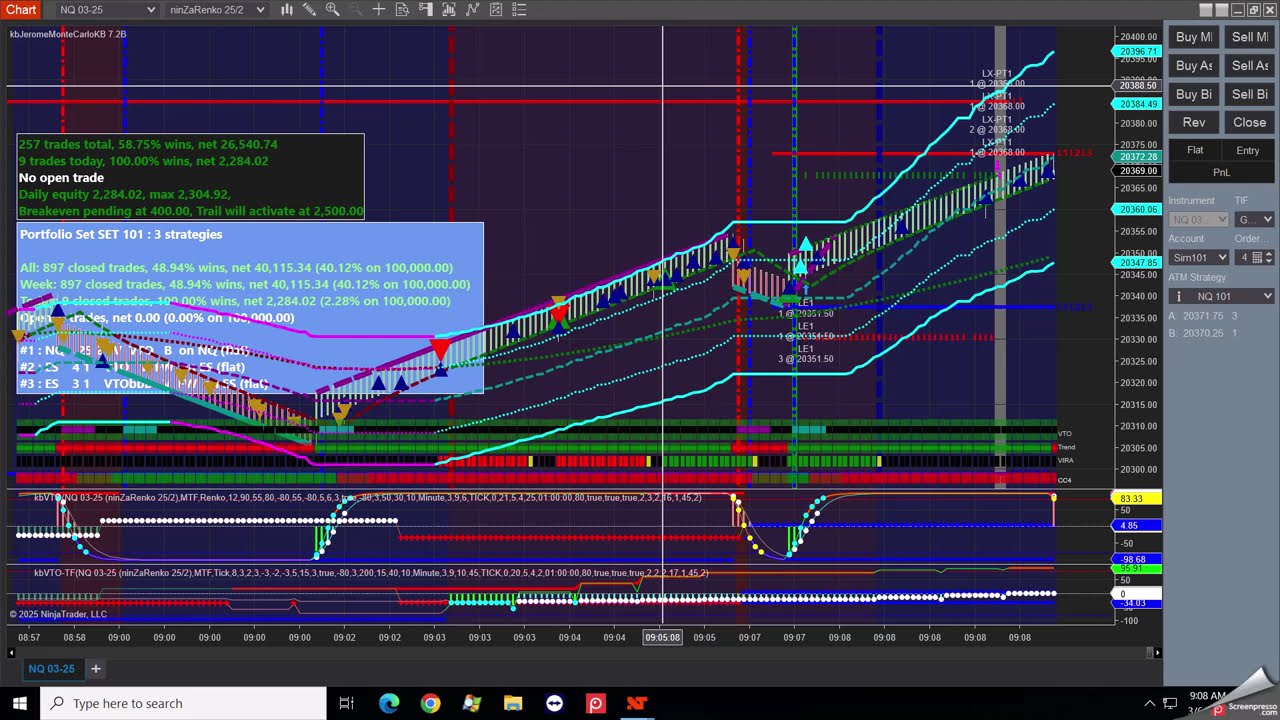Select the drawing tools pencil icon
The width and height of the screenshot is (1280, 720).
[x=309, y=10]
